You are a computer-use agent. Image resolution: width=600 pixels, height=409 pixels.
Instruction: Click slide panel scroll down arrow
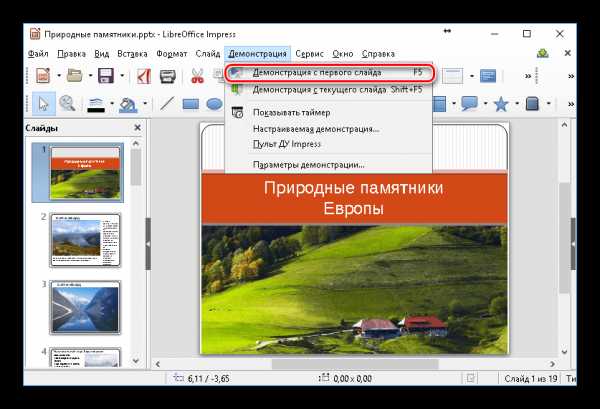136,360
